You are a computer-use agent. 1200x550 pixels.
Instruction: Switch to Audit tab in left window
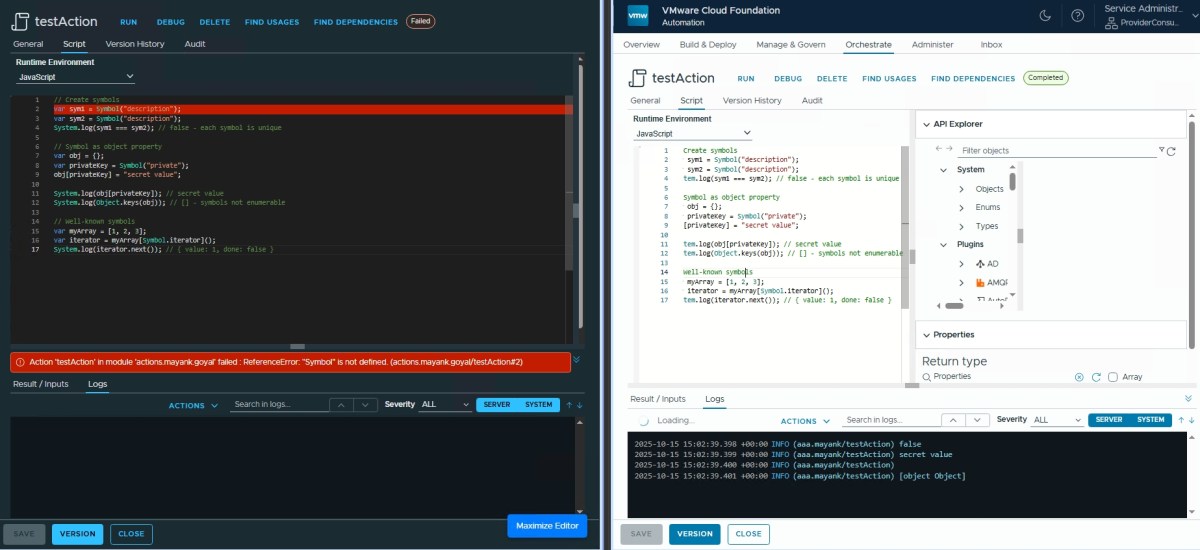click(x=195, y=44)
